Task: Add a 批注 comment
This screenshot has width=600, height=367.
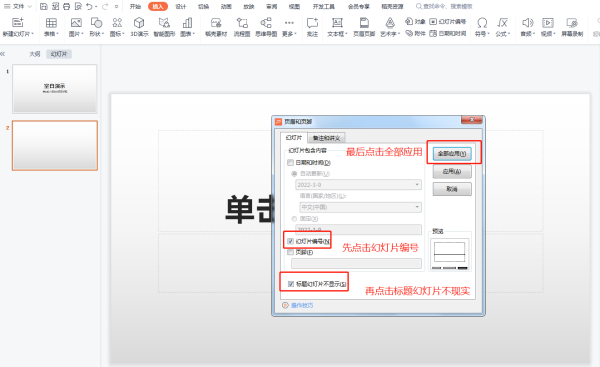Action: click(312, 27)
